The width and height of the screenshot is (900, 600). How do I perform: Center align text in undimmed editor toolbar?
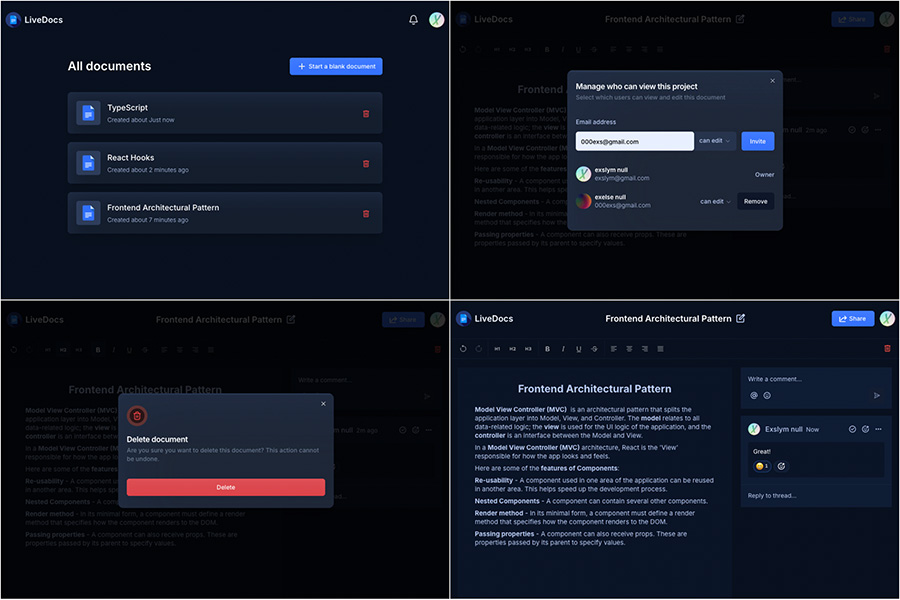pyautogui.click(x=629, y=349)
